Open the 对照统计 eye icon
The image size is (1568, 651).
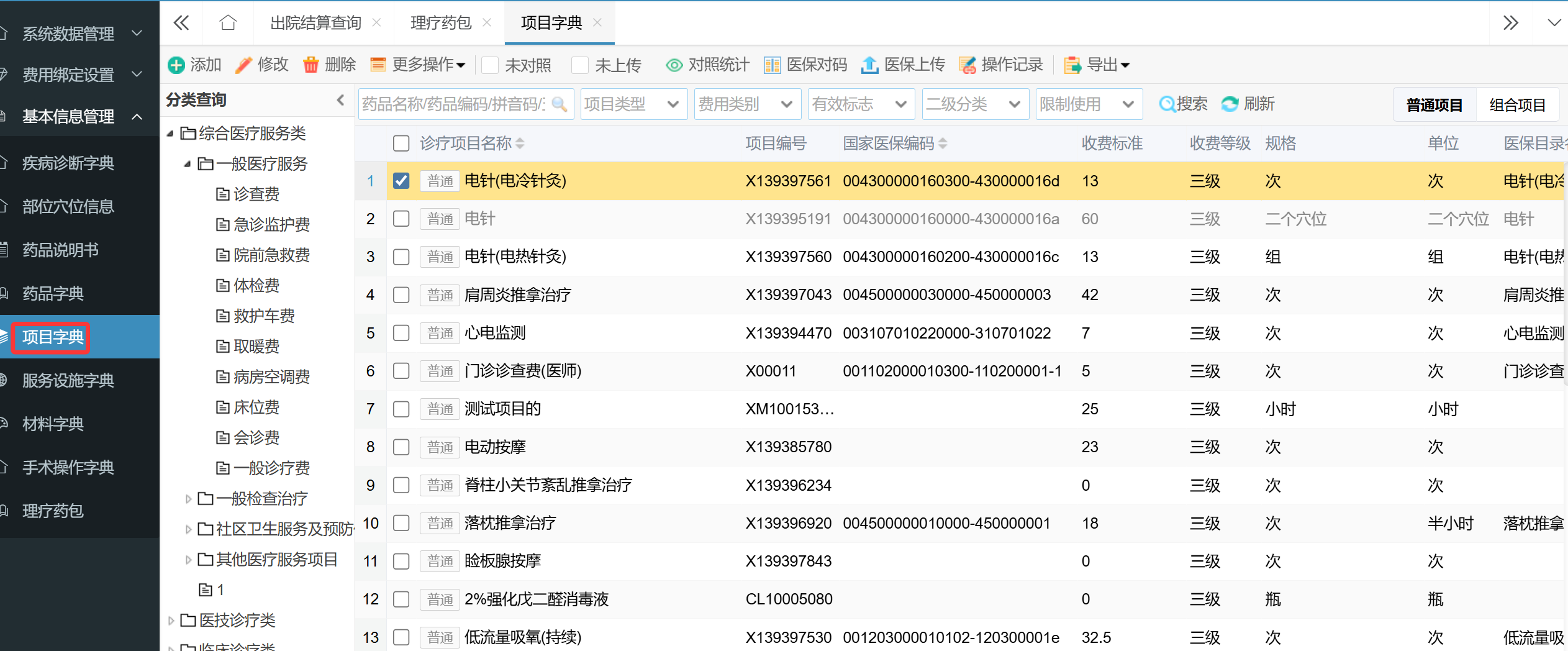pos(674,65)
